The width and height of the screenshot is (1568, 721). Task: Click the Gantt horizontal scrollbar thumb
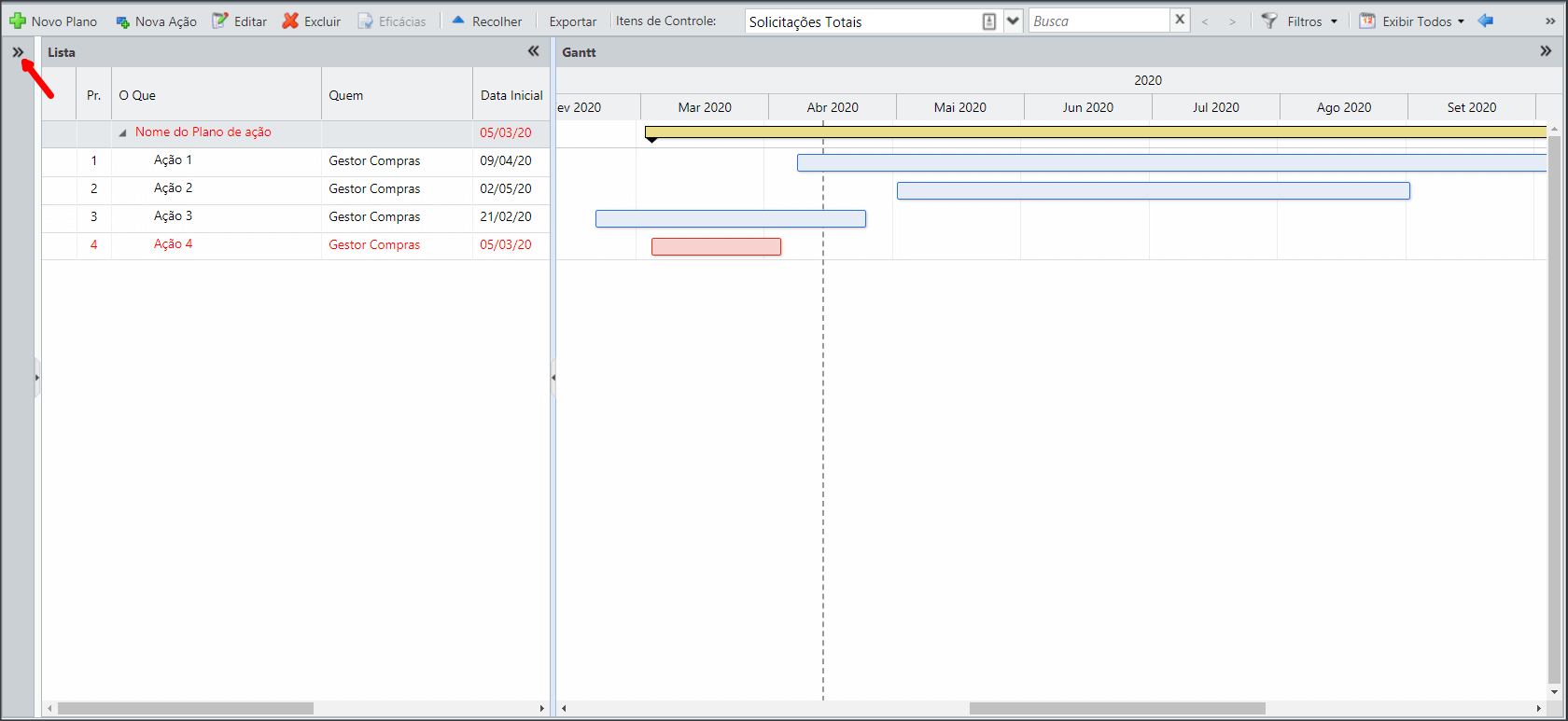coord(1117,709)
